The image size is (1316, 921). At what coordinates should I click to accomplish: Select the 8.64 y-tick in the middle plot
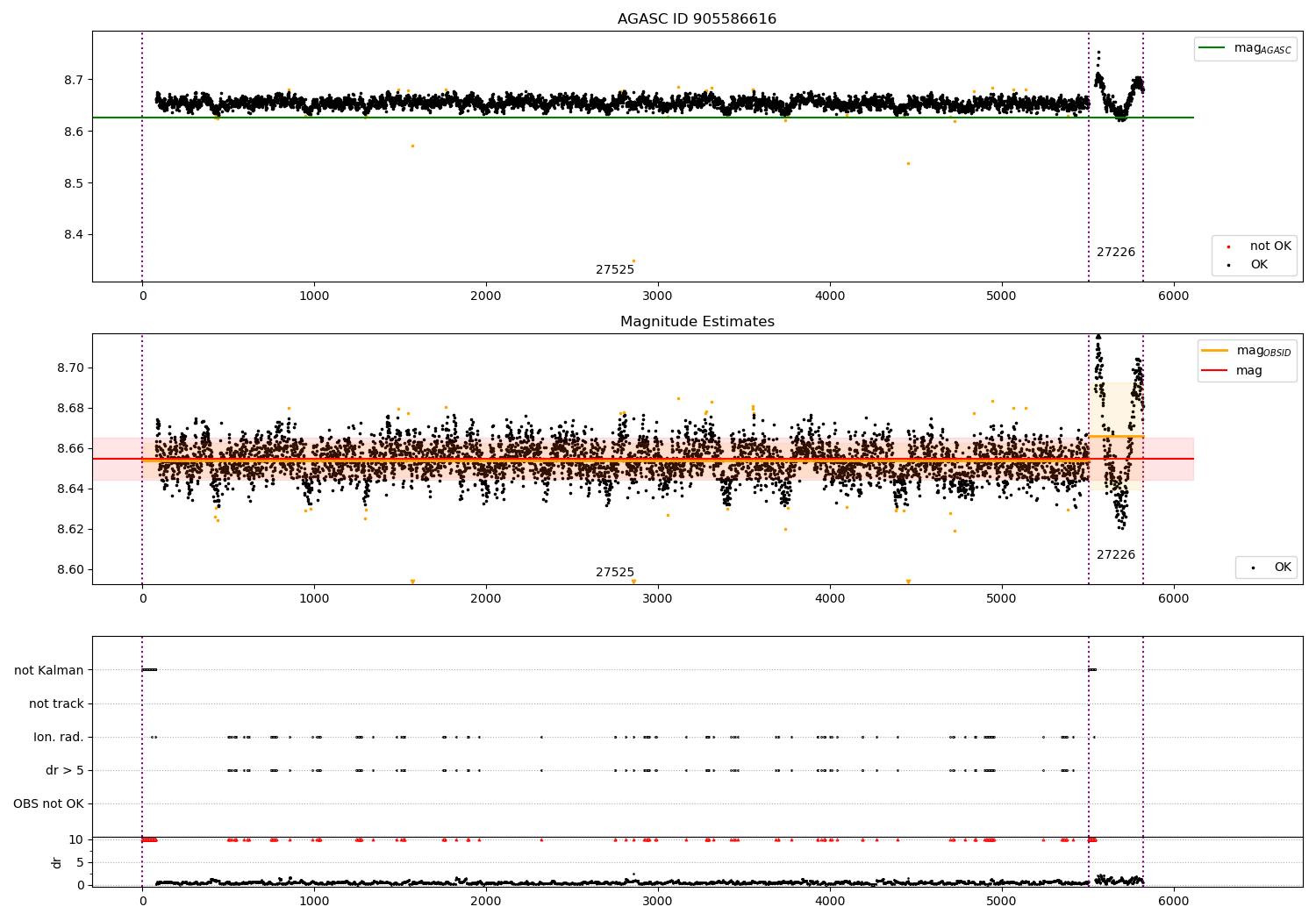70,489
